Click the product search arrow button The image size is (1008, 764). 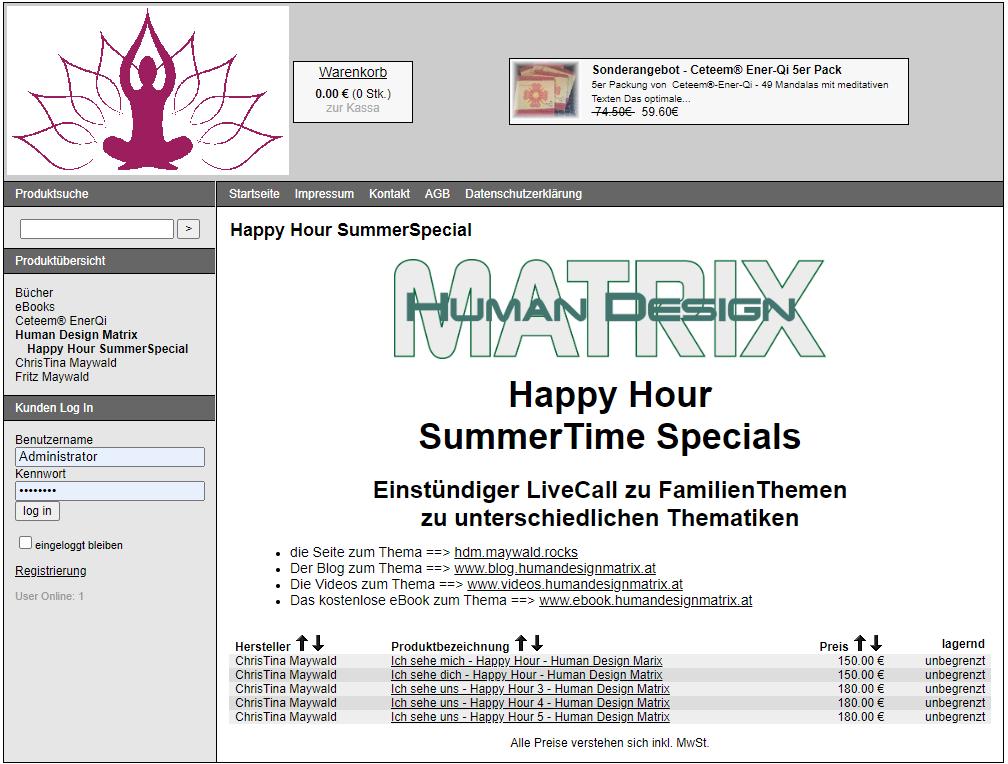pyautogui.click(x=188, y=229)
